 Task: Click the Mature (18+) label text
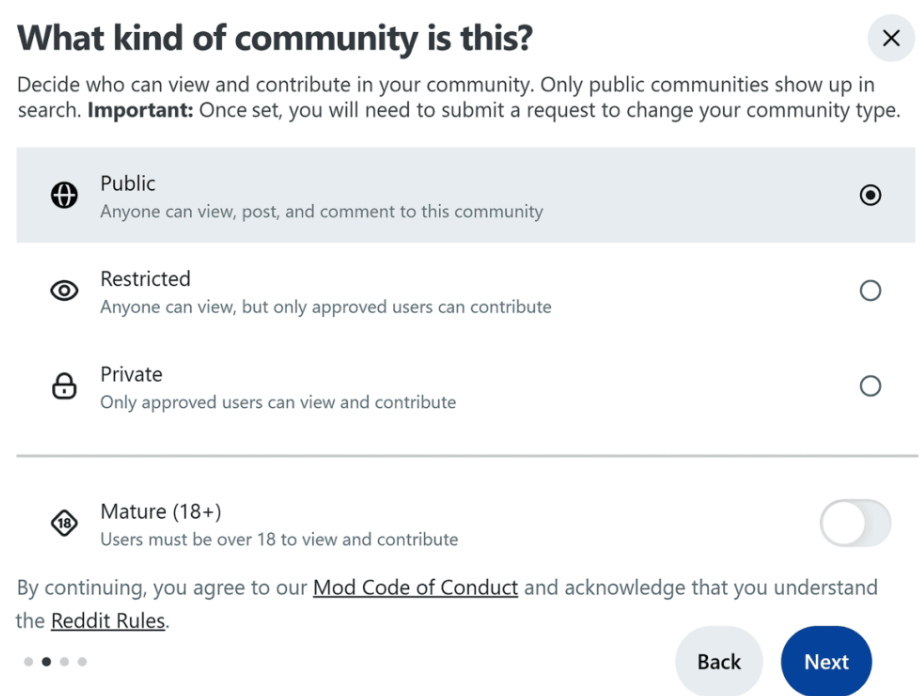[160, 512]
